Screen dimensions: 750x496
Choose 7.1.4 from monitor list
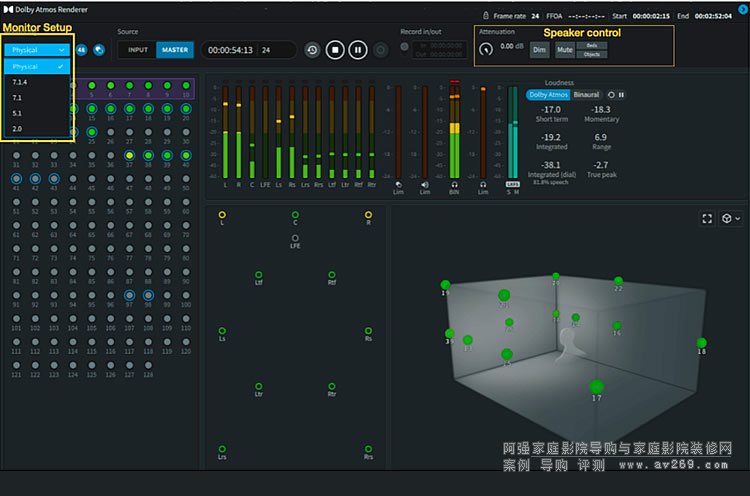click(x=20, y=82)
